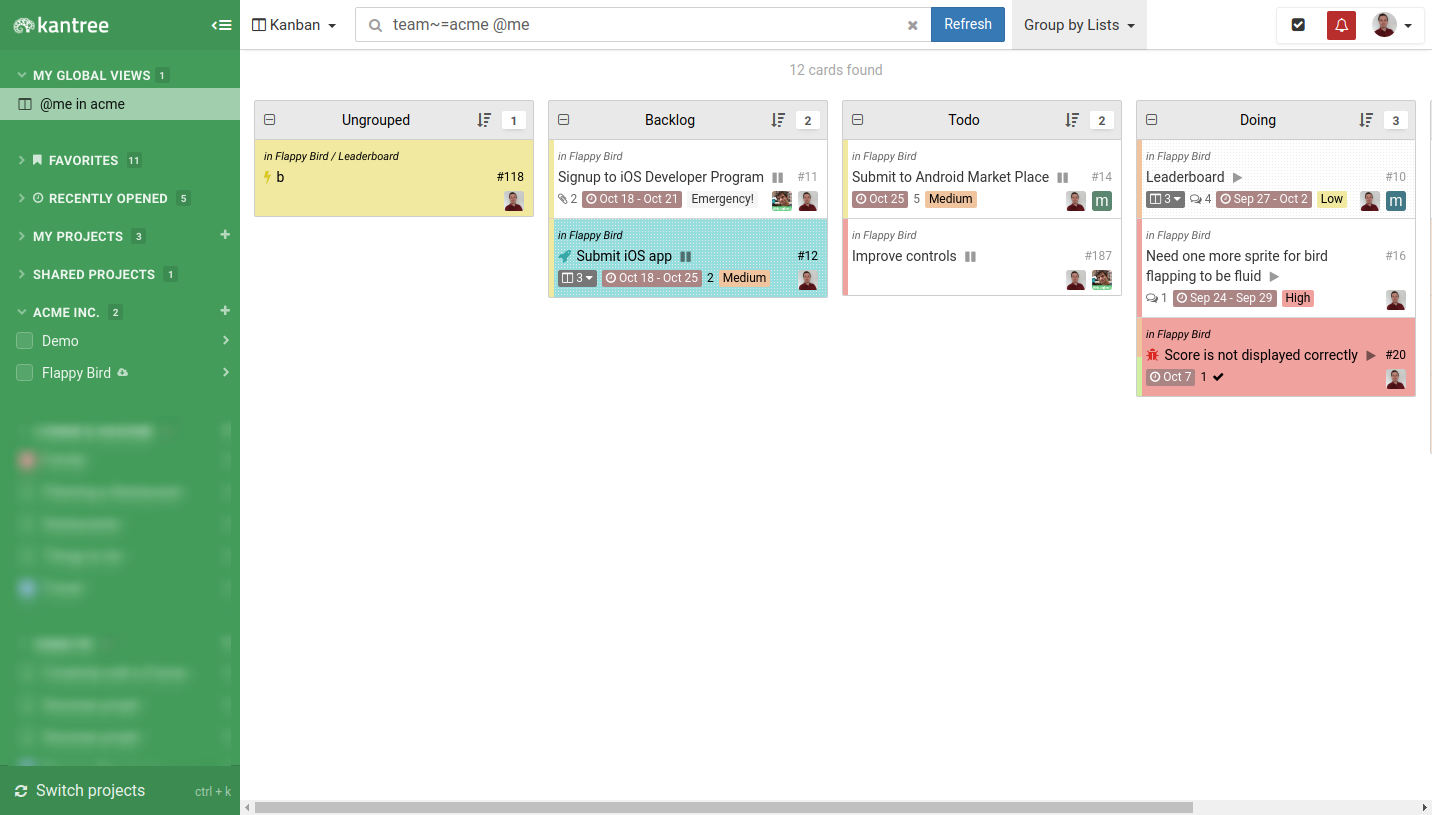1432x815 pixels.
Task: Click pause icon on Submit iOS app card
Action: tap(686, 257)
